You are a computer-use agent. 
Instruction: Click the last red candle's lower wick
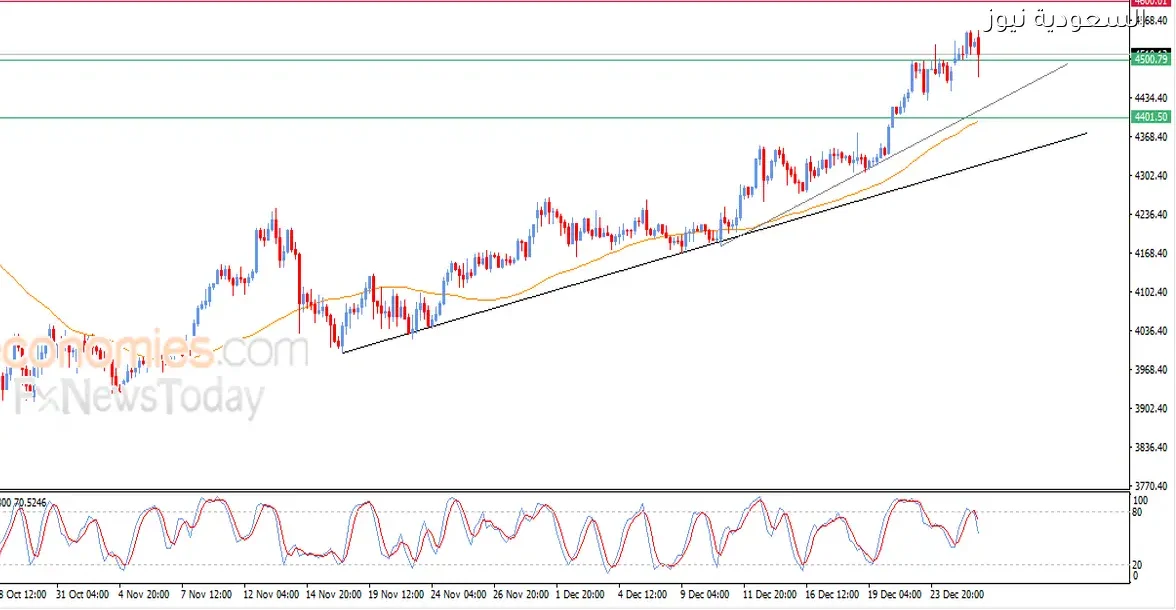tap(978, 67)
